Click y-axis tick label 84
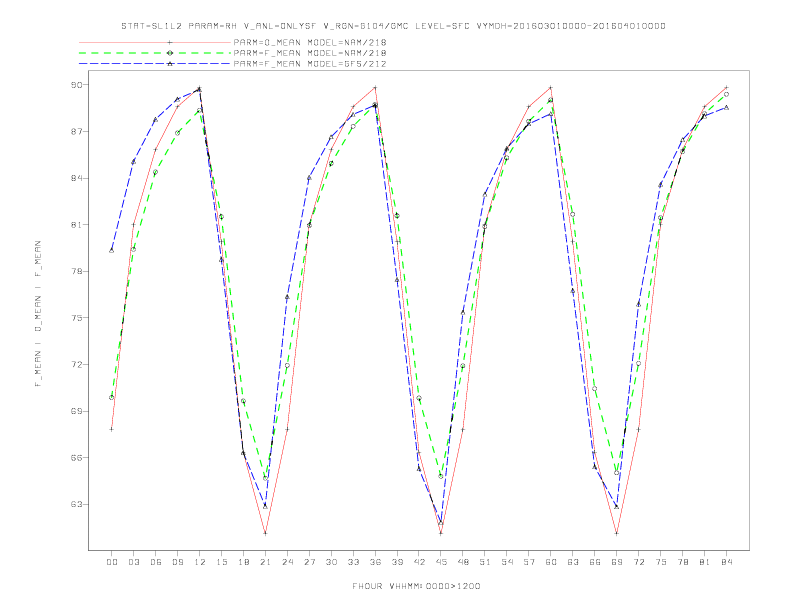This screenshot has width=792, height=612. coord(76,178)
